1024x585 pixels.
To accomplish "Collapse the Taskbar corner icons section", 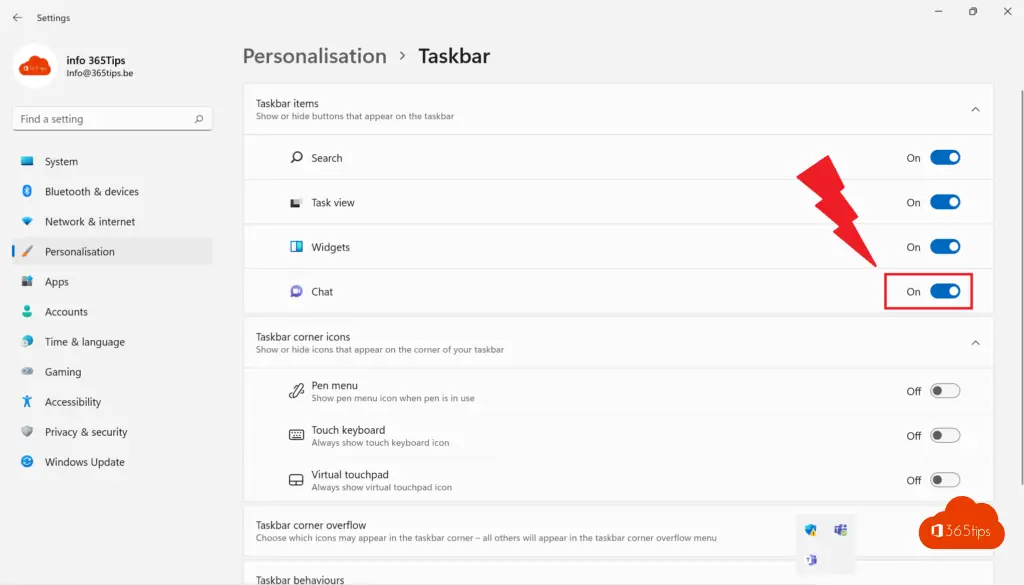I will coord(976,343).
